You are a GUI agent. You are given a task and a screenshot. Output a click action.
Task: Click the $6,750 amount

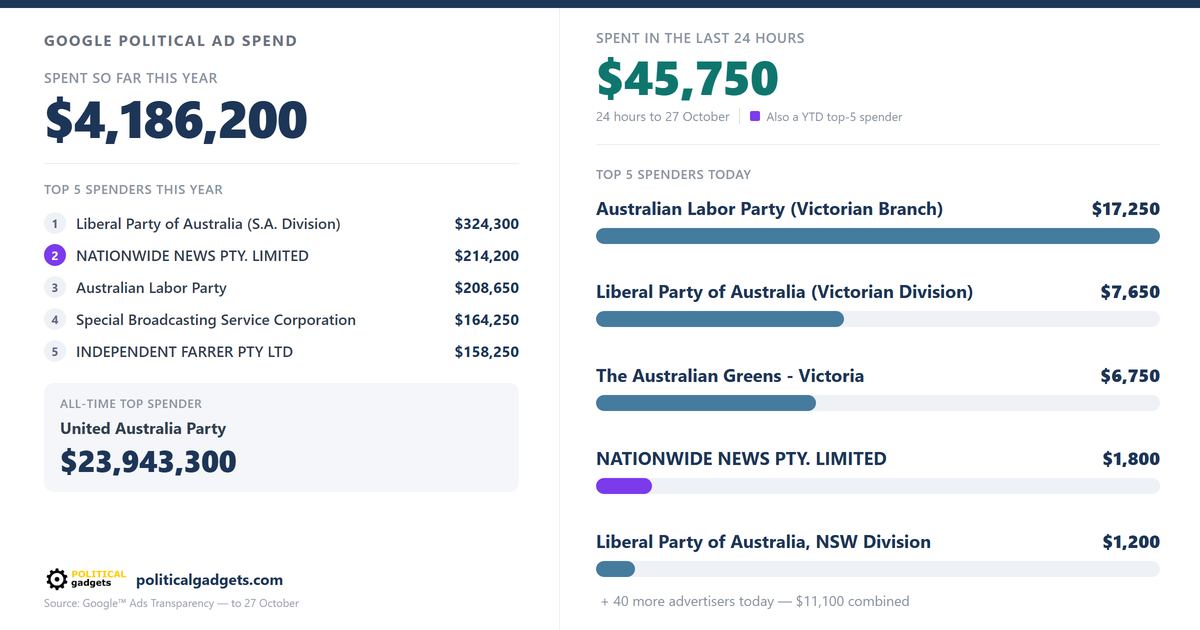tap(1130, 376)
